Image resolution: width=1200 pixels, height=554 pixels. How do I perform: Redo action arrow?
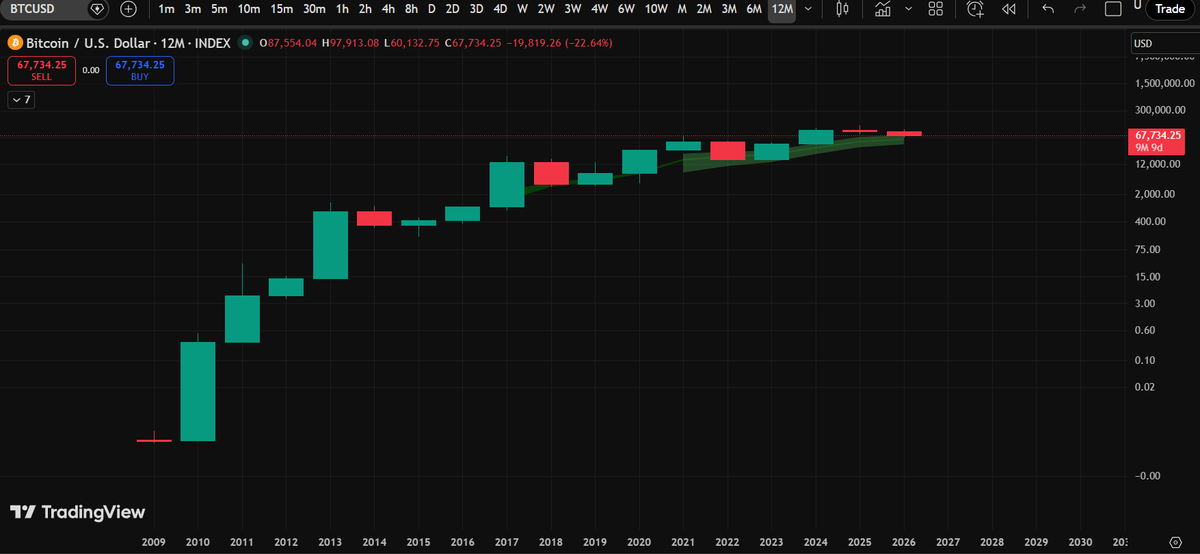[1080, 9]
